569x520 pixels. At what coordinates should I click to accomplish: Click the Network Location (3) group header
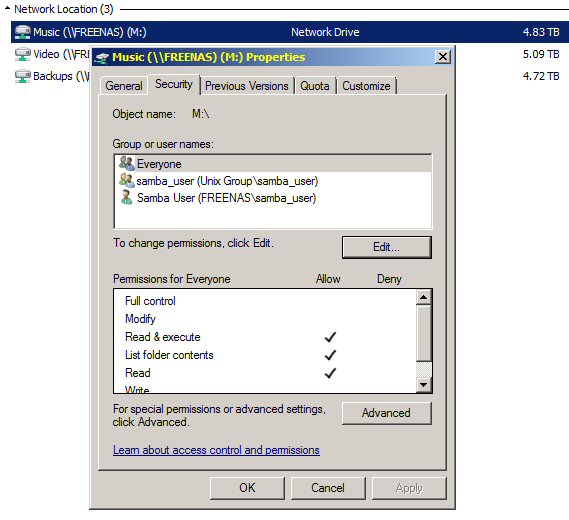tap(64, 9)
